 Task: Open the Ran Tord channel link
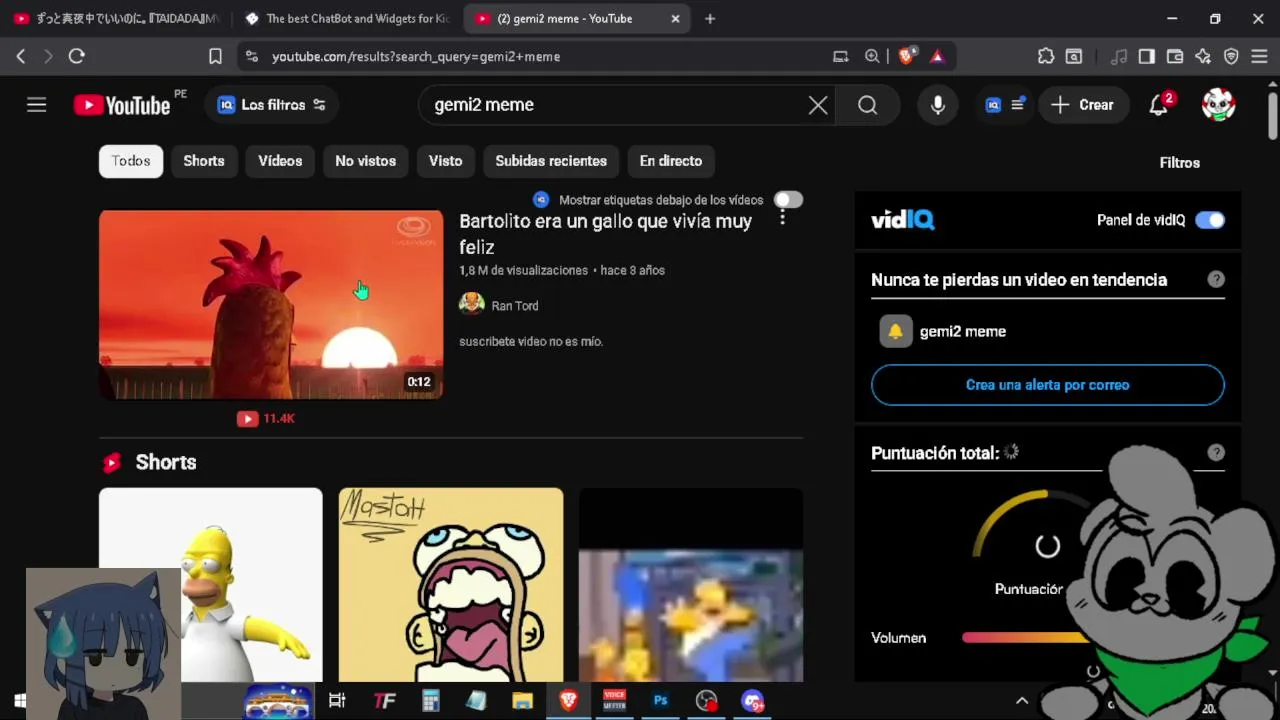point(514,306)
